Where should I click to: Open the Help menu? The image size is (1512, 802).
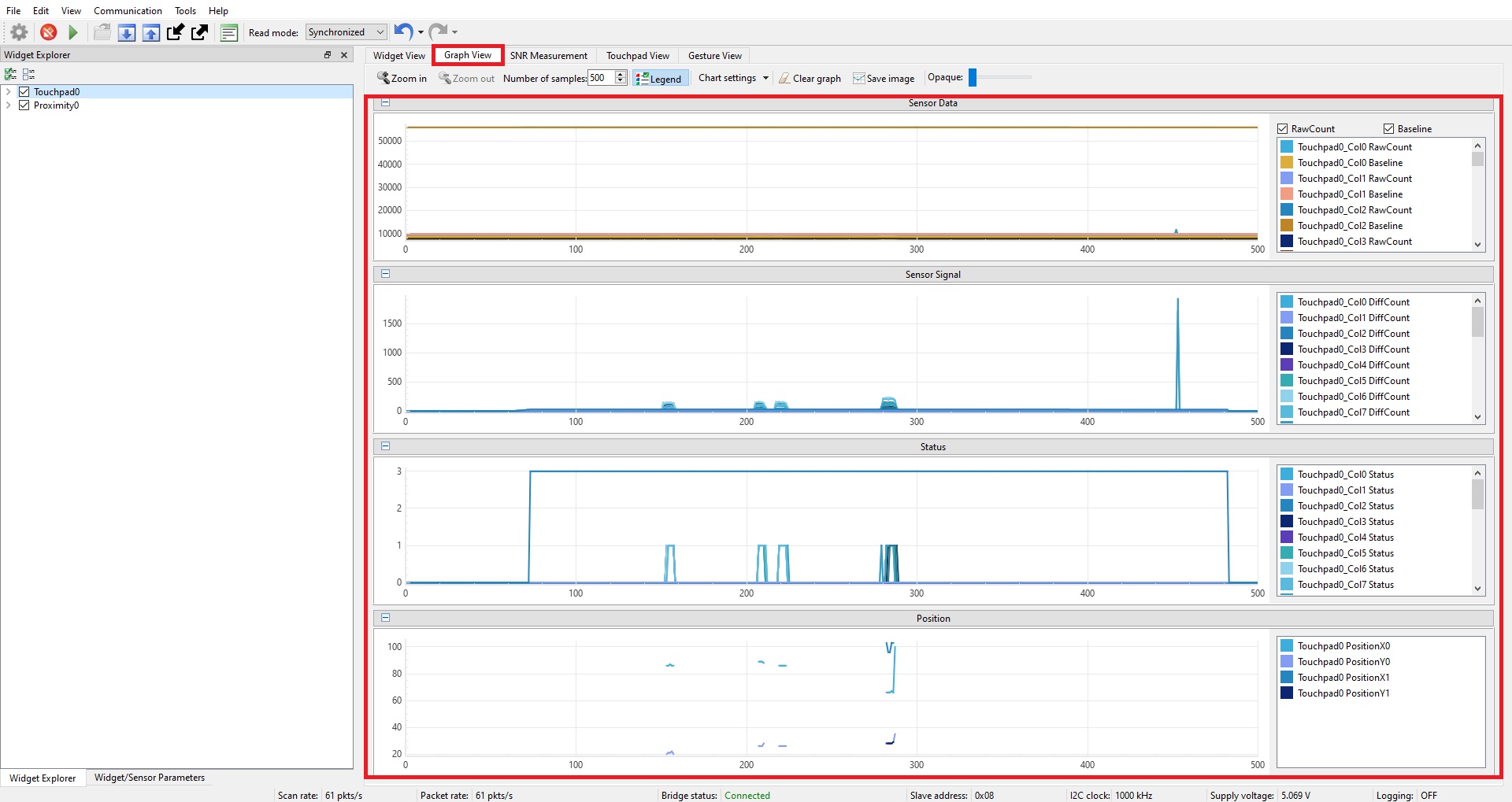pos(218,10)
